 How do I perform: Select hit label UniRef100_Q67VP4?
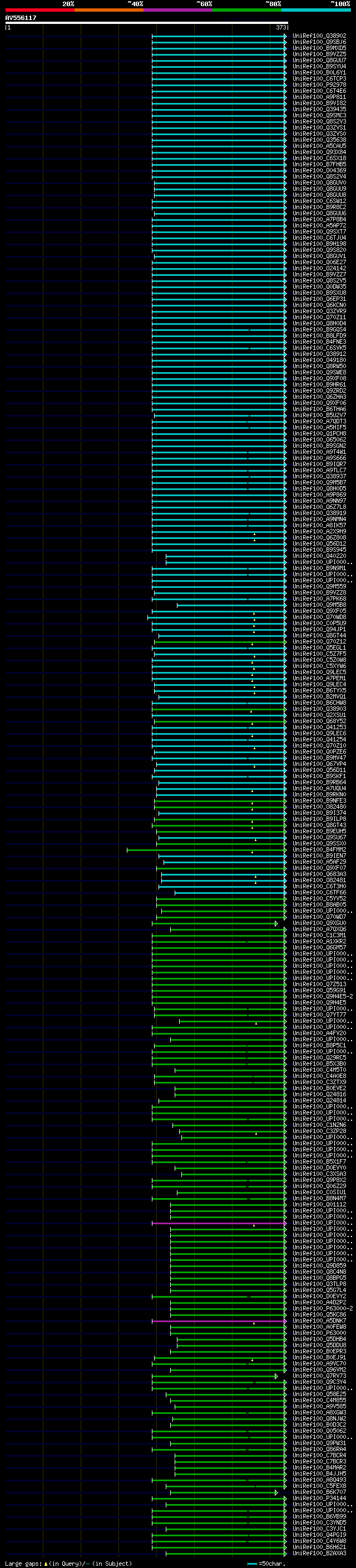(x=319, y=764)
